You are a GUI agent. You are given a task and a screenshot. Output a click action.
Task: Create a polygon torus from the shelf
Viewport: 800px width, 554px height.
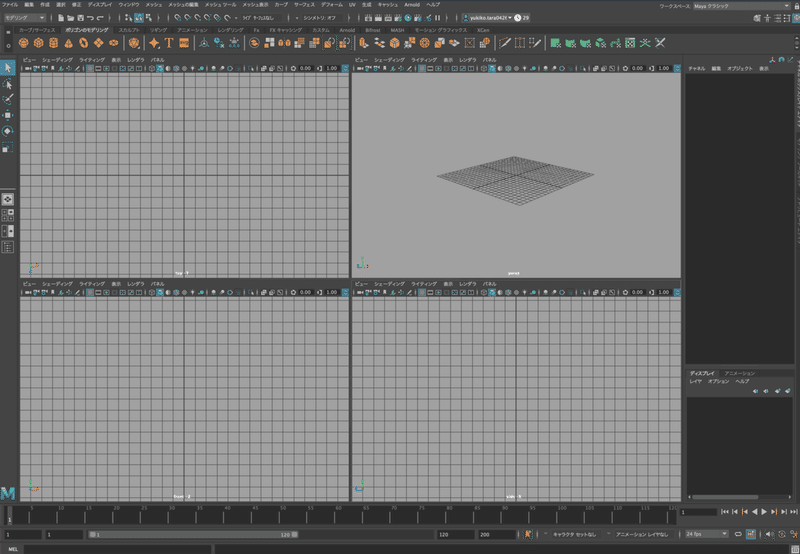(83, 43)
